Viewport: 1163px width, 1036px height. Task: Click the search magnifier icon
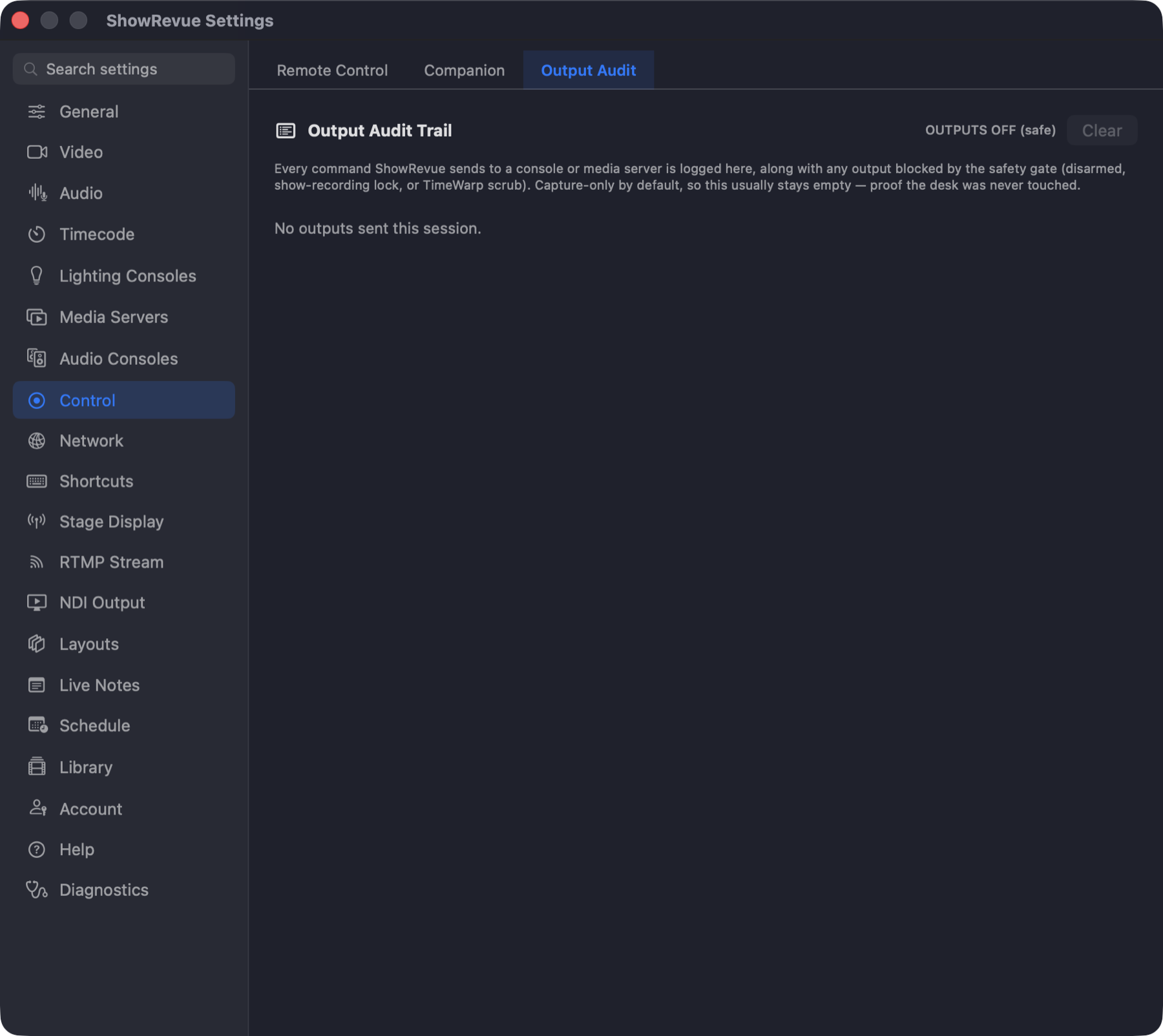tap(30, 69)
